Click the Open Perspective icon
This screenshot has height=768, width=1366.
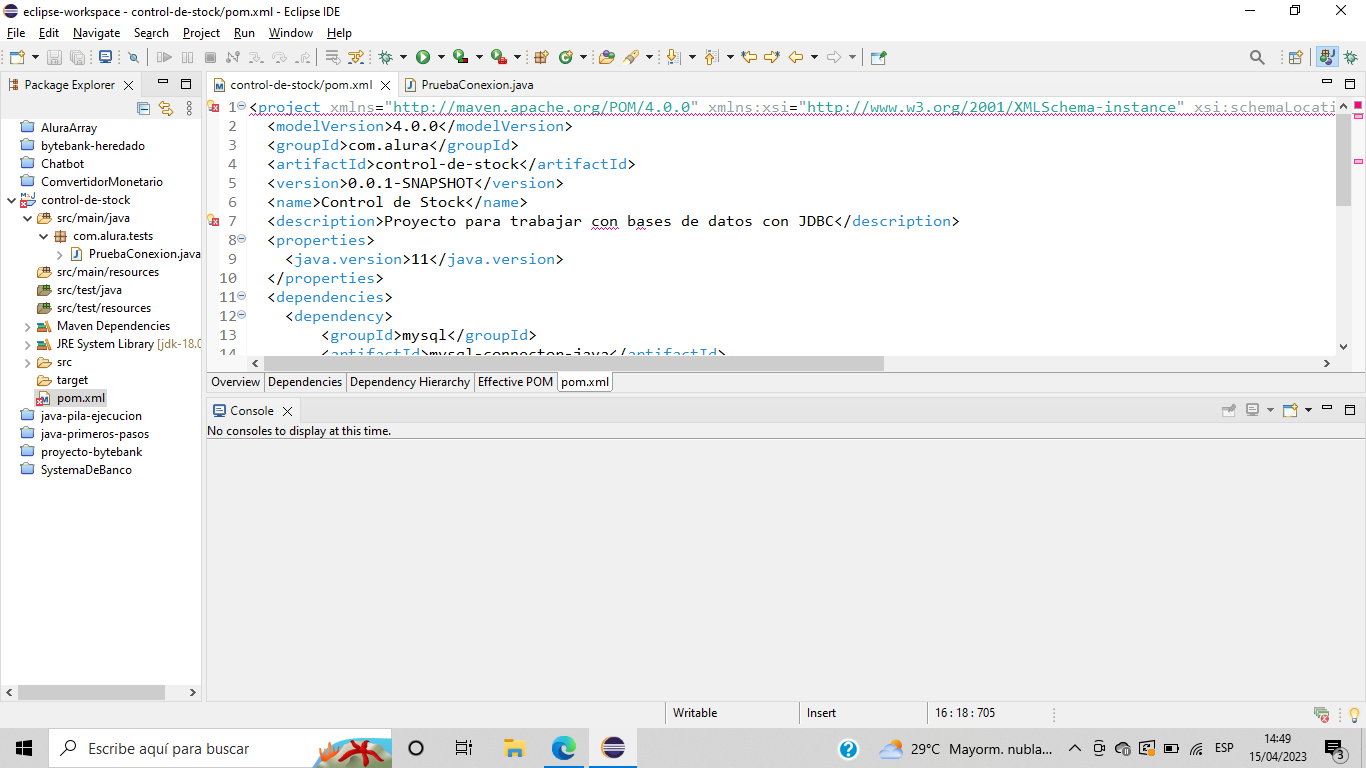coord(1295,58)
